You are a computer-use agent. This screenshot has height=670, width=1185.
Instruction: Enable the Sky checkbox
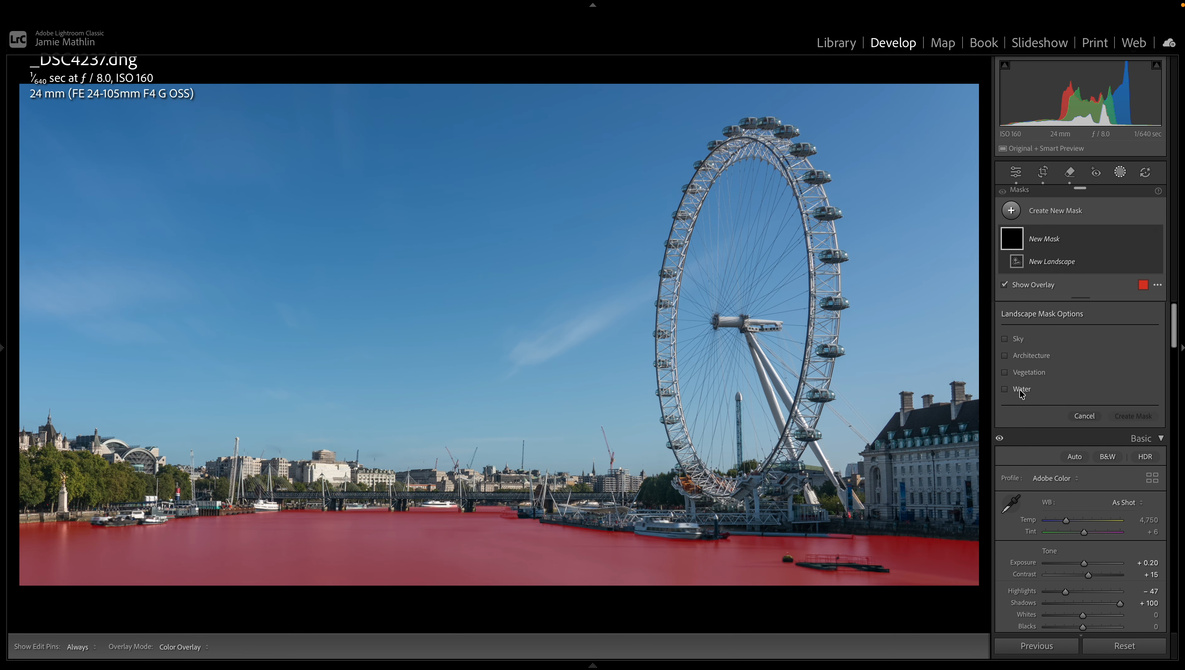tap(1005, 339)
